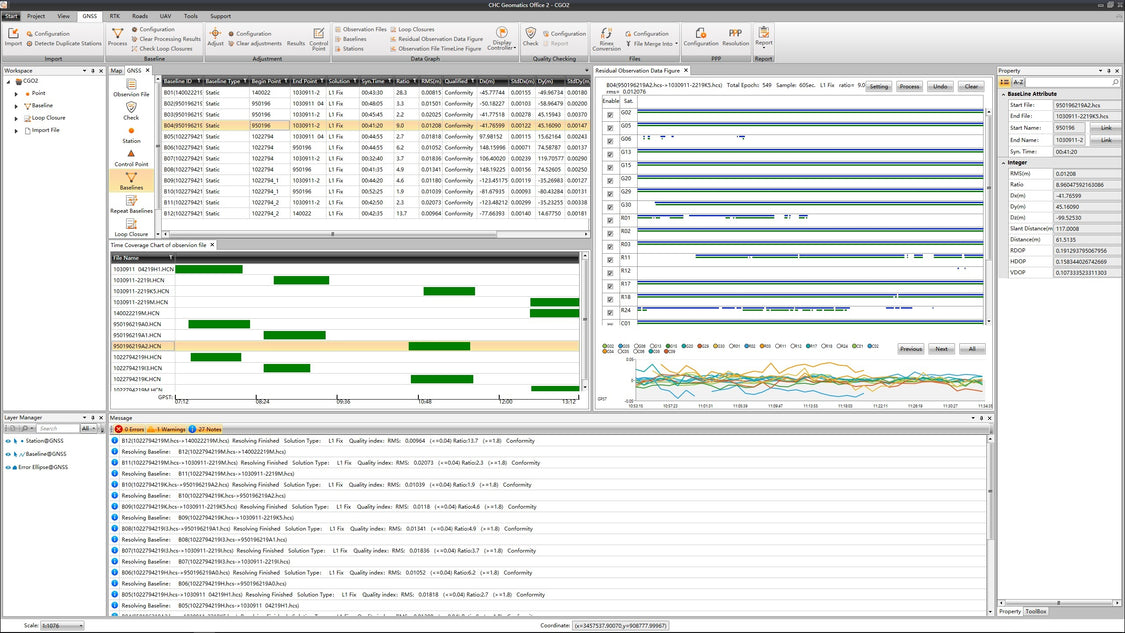1125x633 pixels.
Task: Open the Rinex Conversion tool
Action: tap(605, 40)
